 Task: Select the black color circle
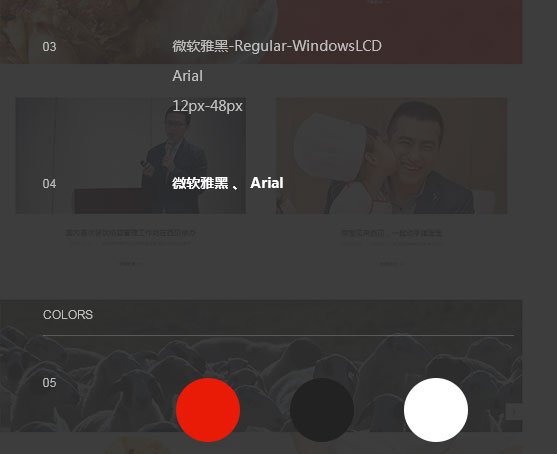(322, 410)
